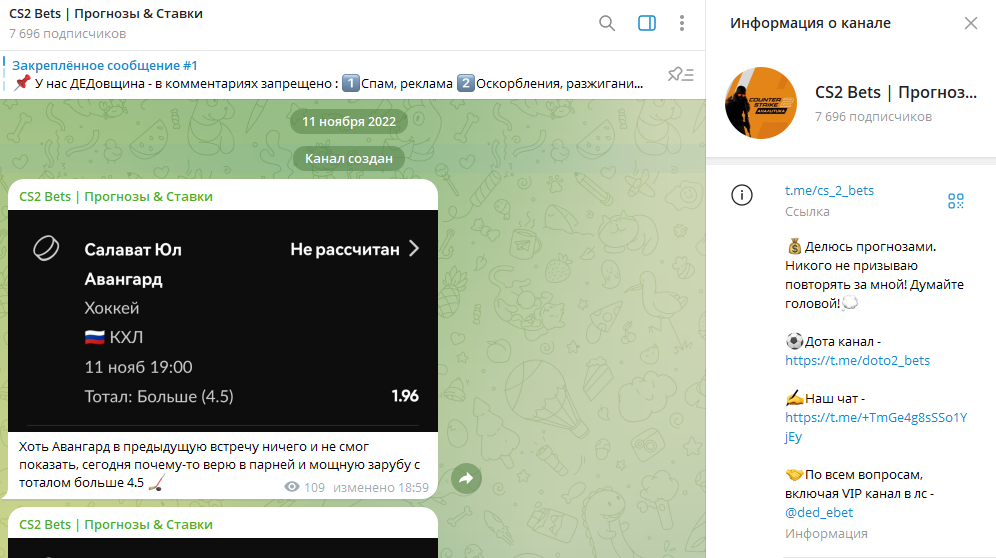Click the Ссылка label under channel link
The image size is (996, 558).
point(807,212)
